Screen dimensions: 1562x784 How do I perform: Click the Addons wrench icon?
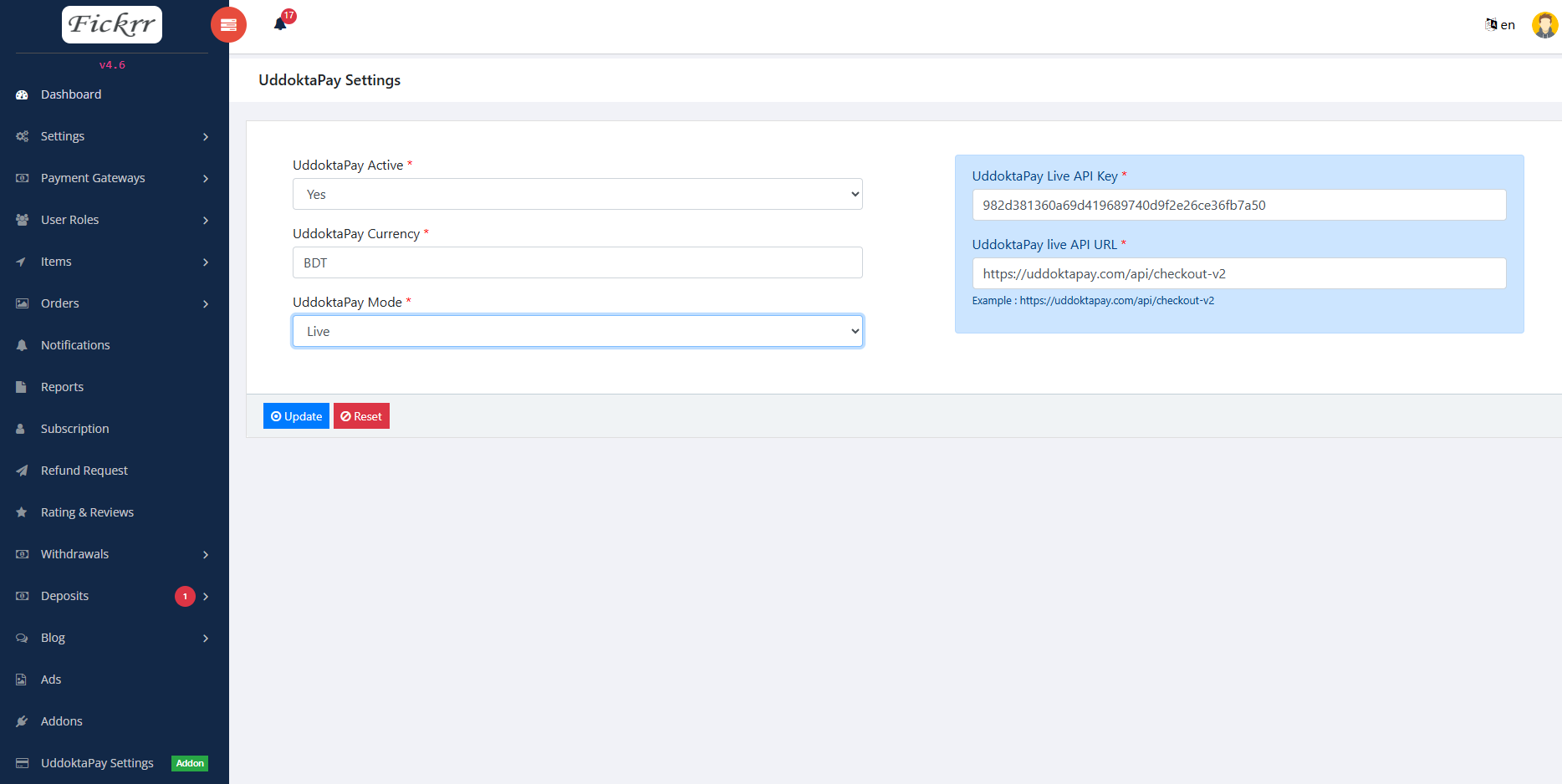[21, 720]
